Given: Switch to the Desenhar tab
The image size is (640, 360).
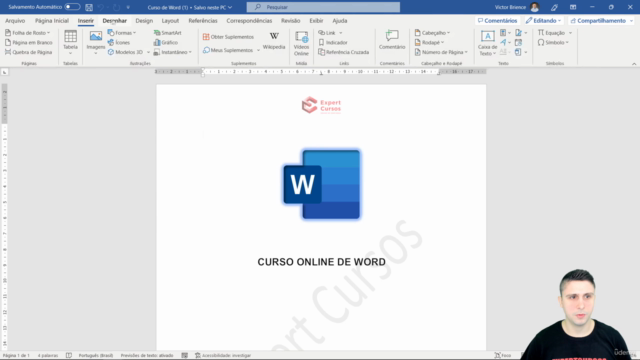Looking at the screenshot, I should click(x=115, y=21).
